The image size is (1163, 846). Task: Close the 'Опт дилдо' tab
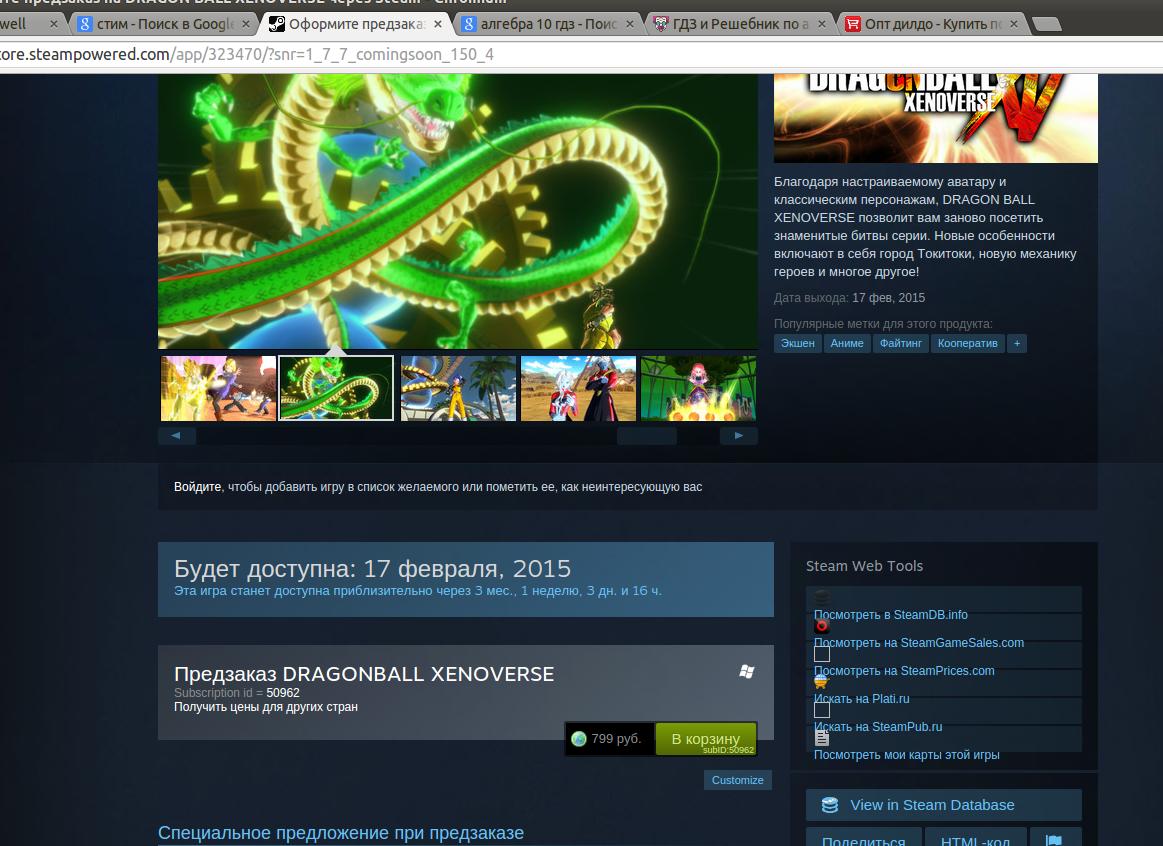pyautogui.click(x=1014, y=24)
